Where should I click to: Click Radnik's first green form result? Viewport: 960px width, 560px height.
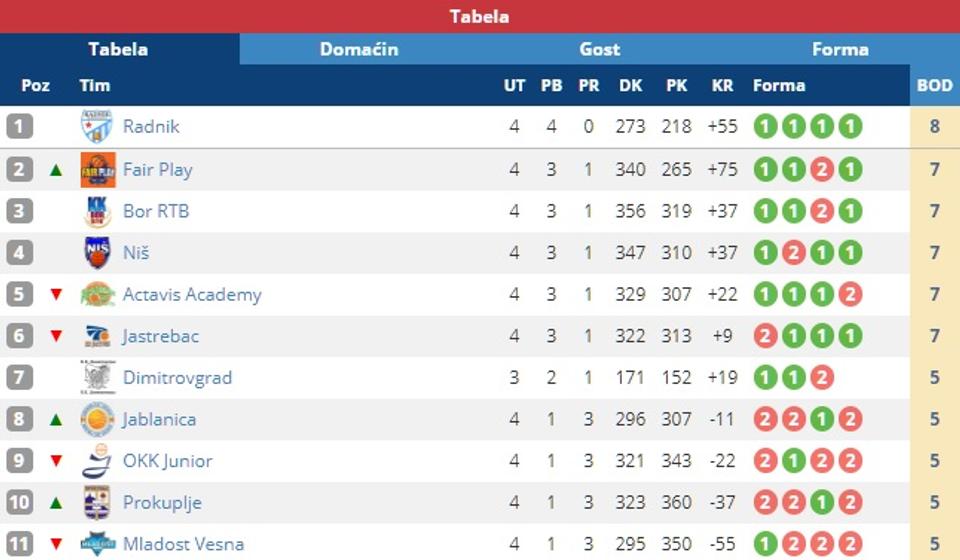pos(765,127)
